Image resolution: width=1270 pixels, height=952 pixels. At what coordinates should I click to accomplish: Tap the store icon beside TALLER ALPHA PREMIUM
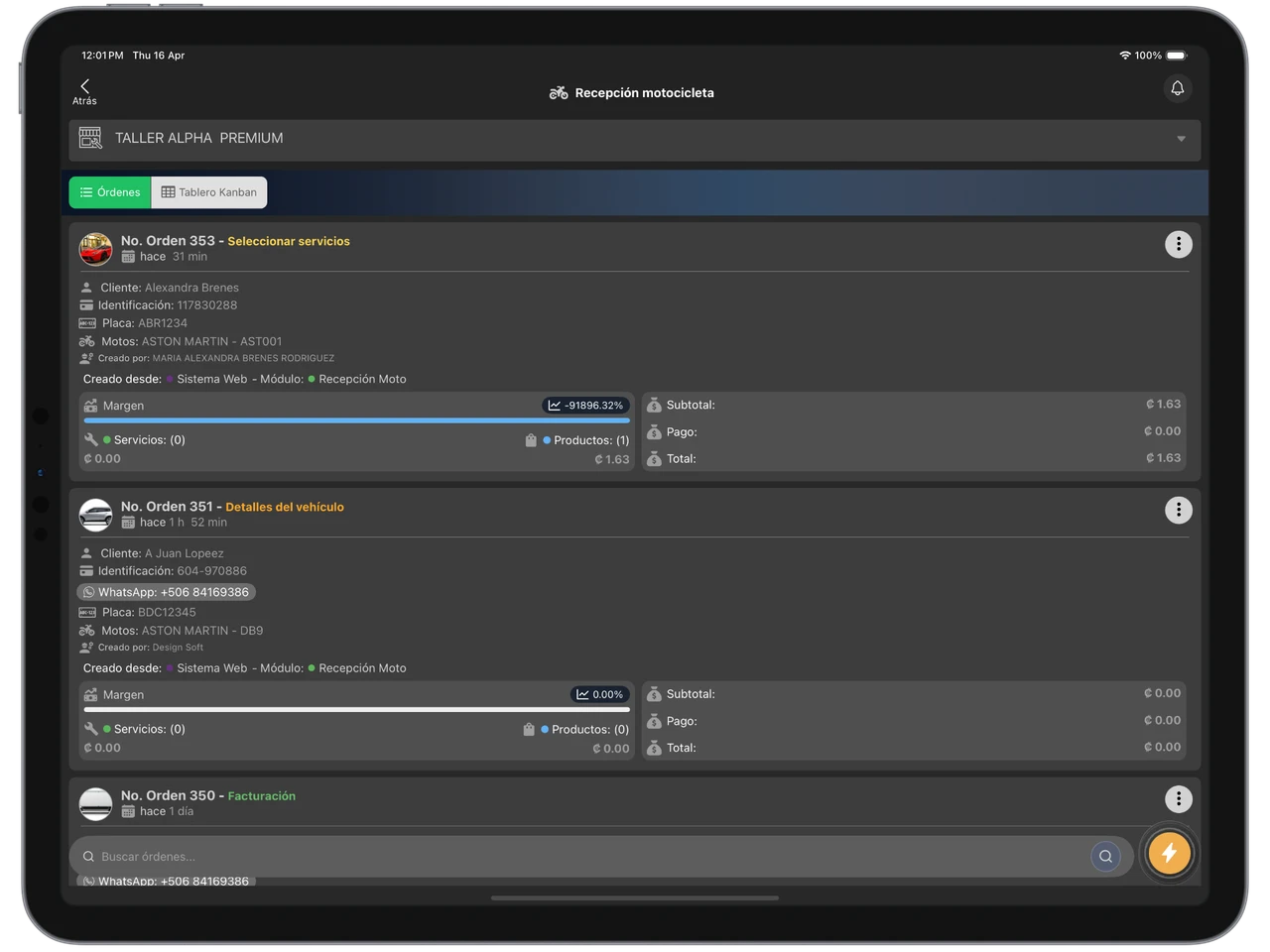pyautogui.click(x=90, y=139)
